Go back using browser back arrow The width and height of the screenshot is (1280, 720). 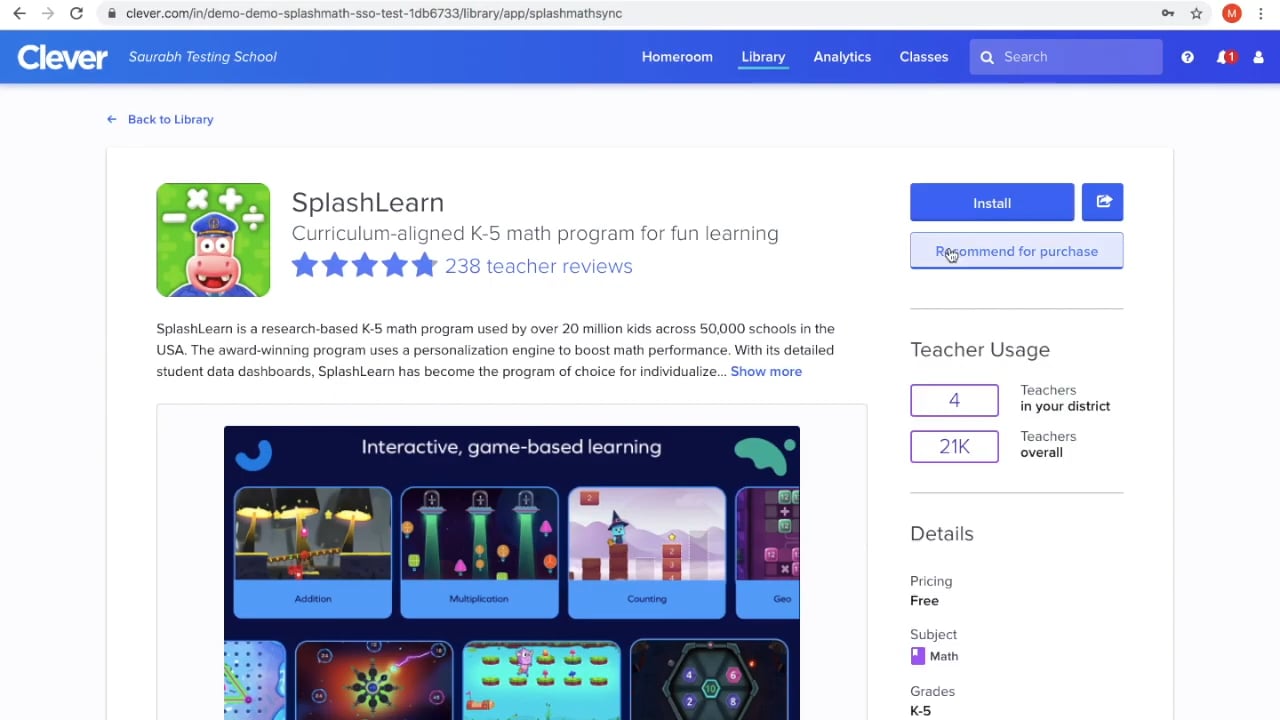coord(19,13)
